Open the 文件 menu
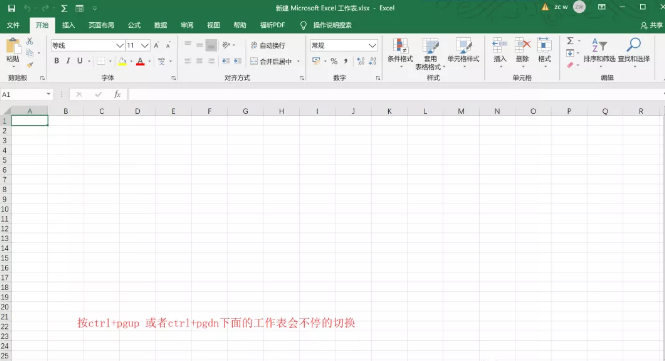The height and width of the screenshot is (361, 665). click(13, 25)
